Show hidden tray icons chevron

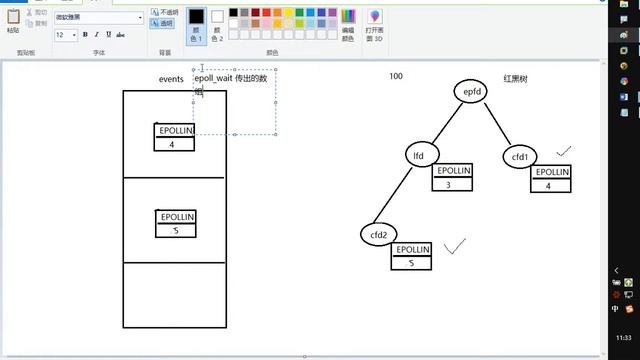point(616,270)
